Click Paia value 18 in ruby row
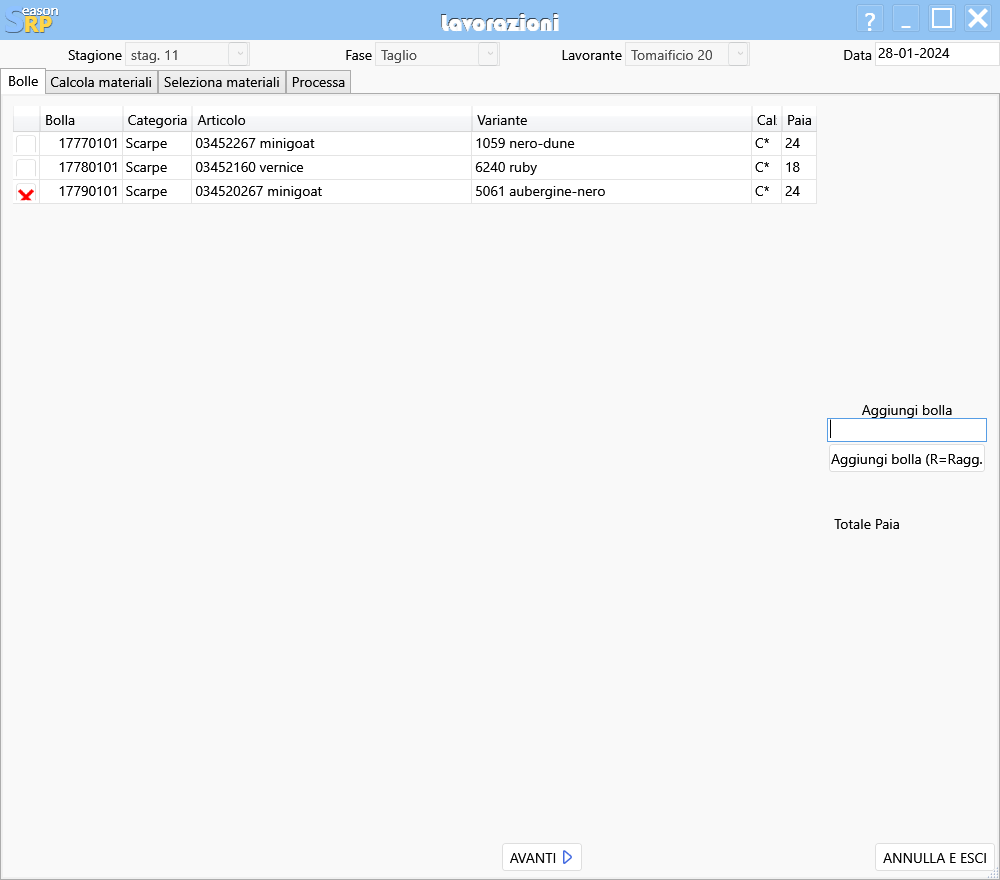 pos(793,168)
